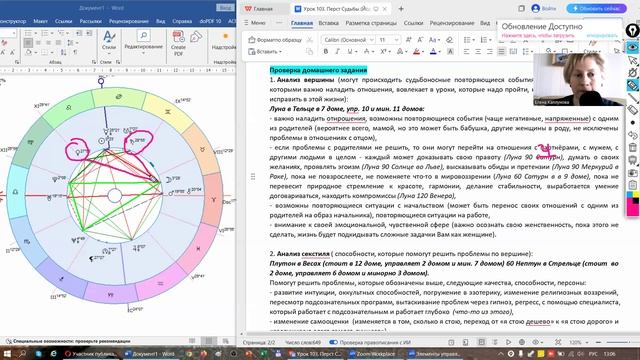Open the Главная tab in WPS ribbon

click(x=302, y=23)
